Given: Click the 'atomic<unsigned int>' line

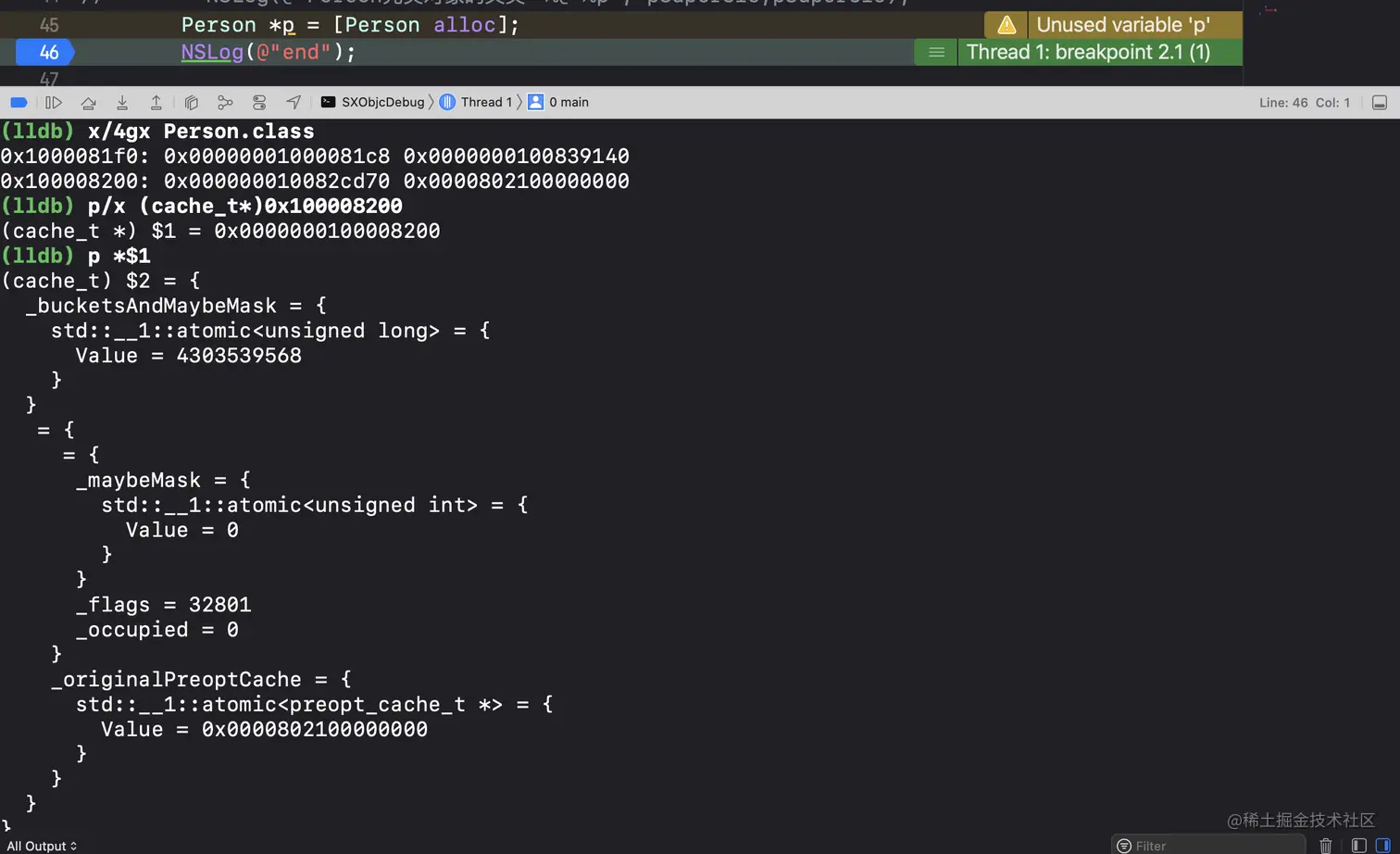Looking at the screenshot, I should [315, 505].
